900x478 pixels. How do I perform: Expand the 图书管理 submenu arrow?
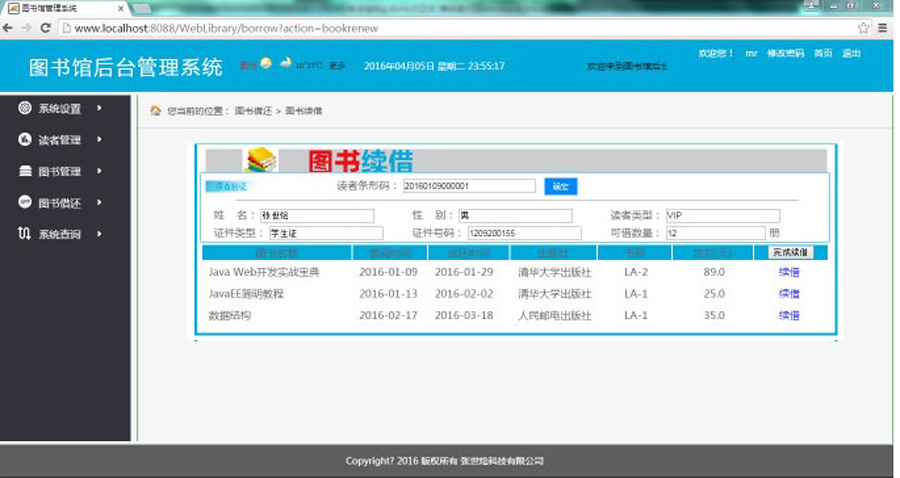99,171
